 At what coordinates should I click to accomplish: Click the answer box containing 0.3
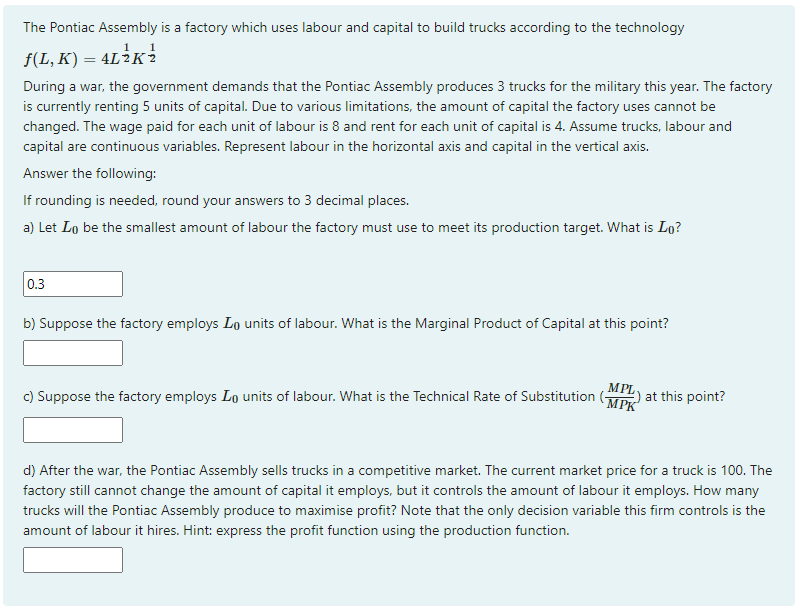click(72, 284)
